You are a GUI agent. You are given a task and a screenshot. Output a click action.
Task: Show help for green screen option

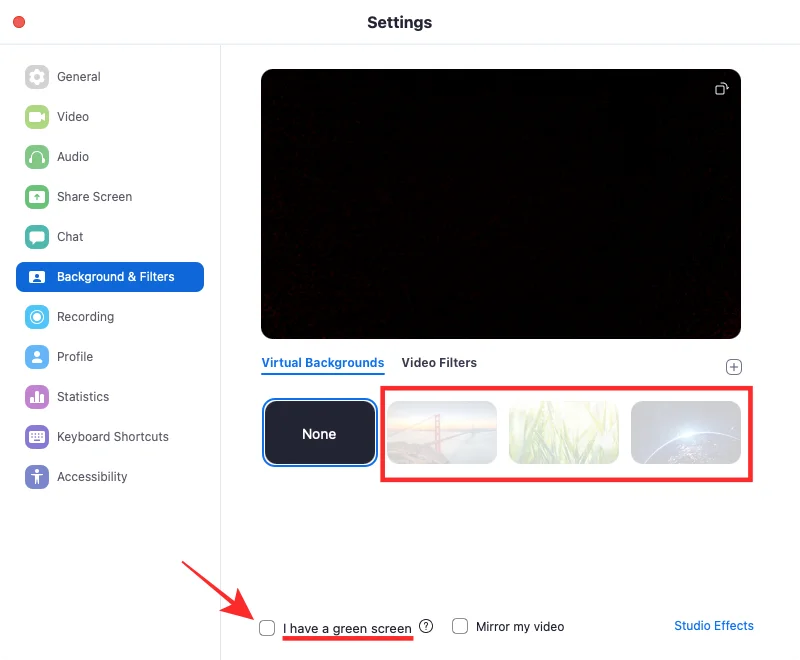point(426,626)
